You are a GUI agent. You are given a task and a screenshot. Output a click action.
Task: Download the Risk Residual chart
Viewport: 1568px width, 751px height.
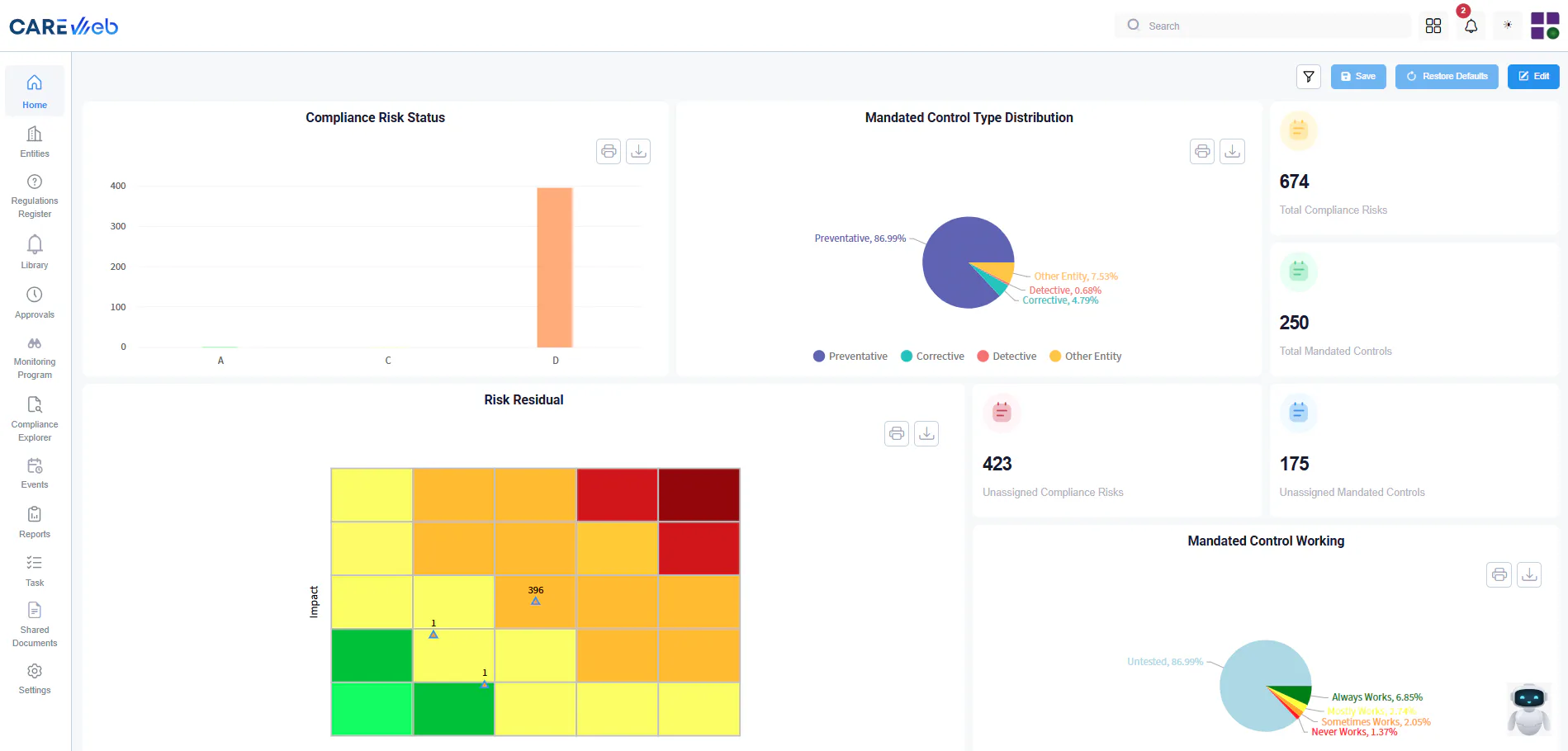pos(926,433)
